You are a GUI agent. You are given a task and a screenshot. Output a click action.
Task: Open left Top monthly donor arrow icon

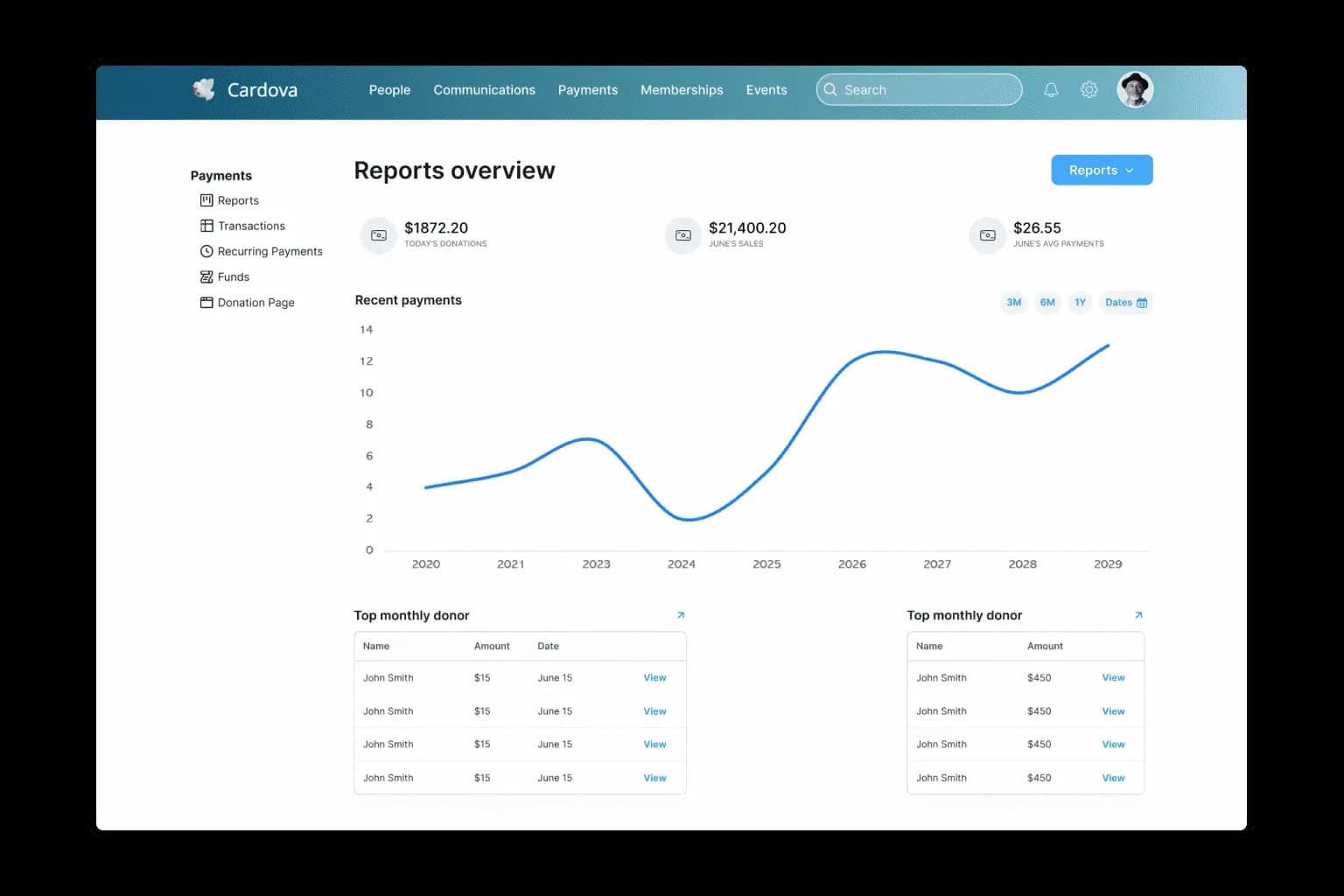[x=681, y=615]
